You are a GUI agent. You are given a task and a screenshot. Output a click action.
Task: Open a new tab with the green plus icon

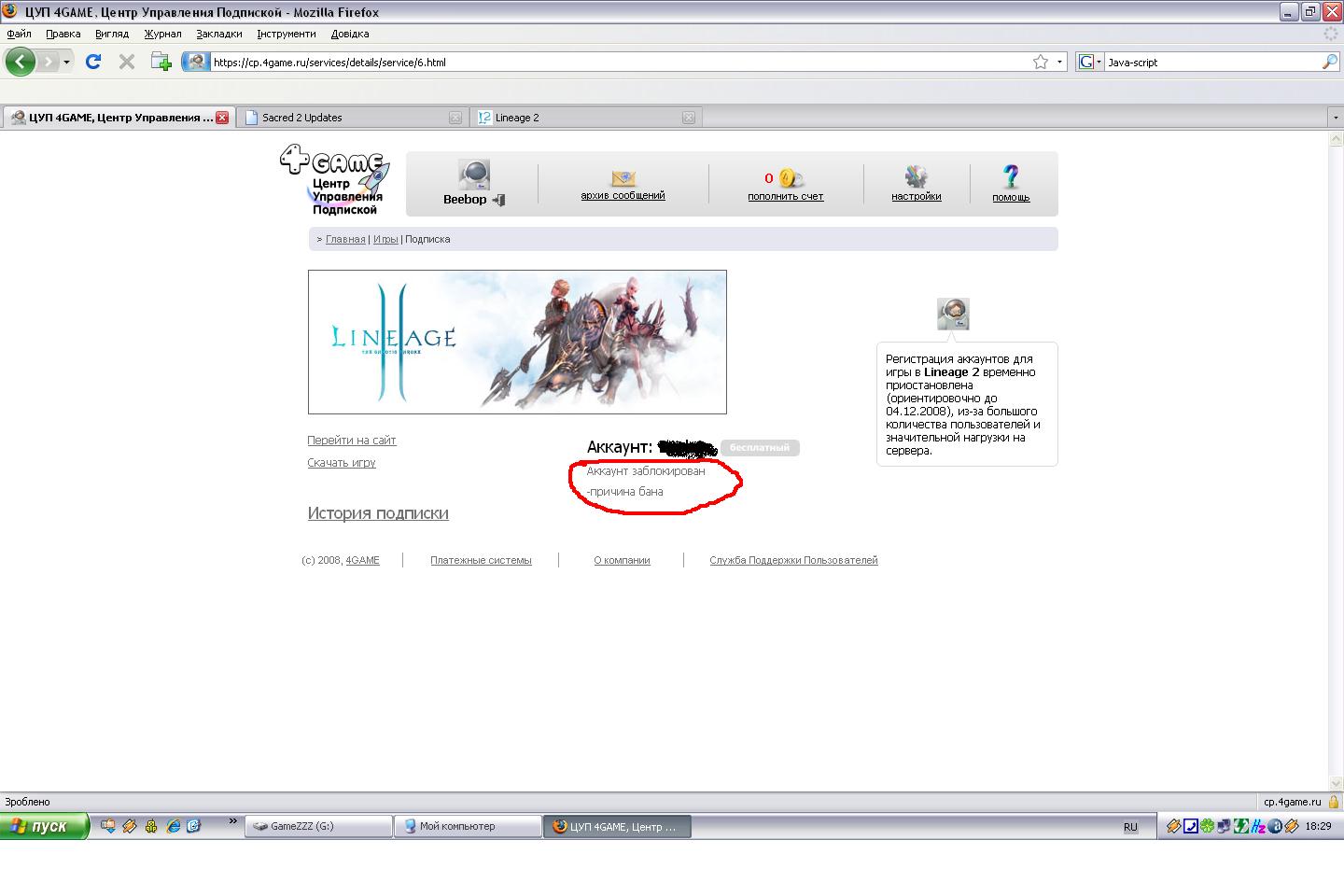click(x=161, y=63)
